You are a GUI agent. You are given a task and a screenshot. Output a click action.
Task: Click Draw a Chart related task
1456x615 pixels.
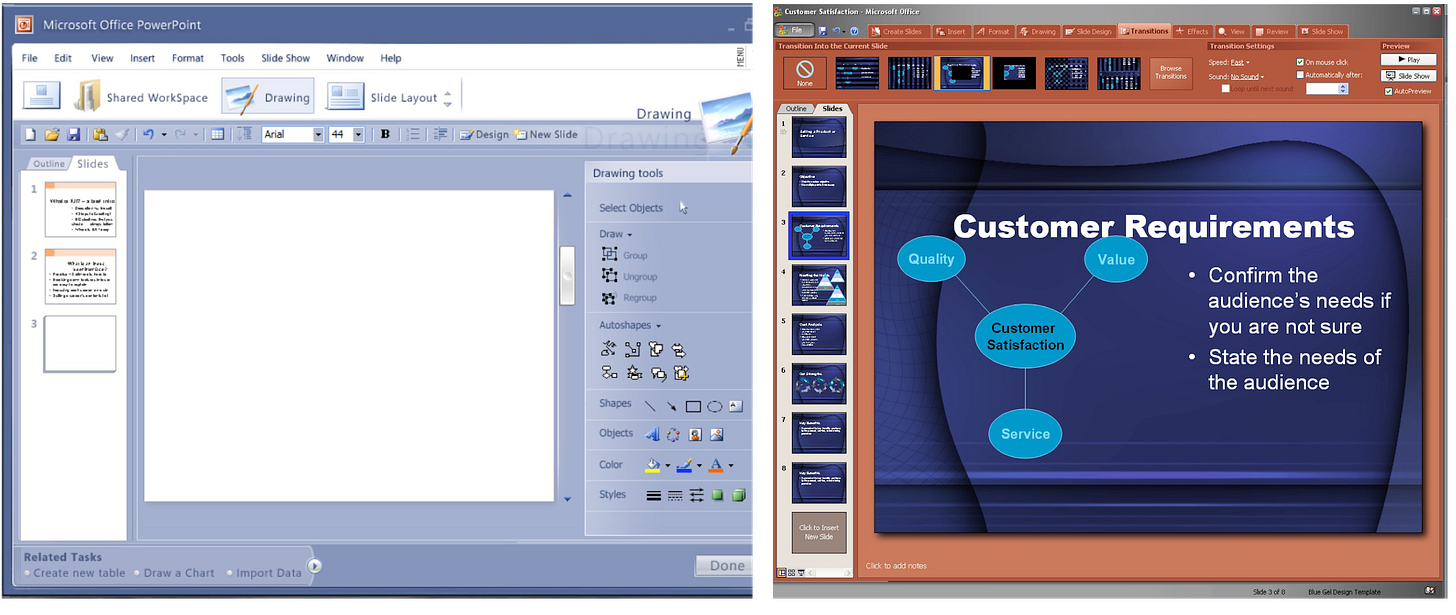[179, 573]
